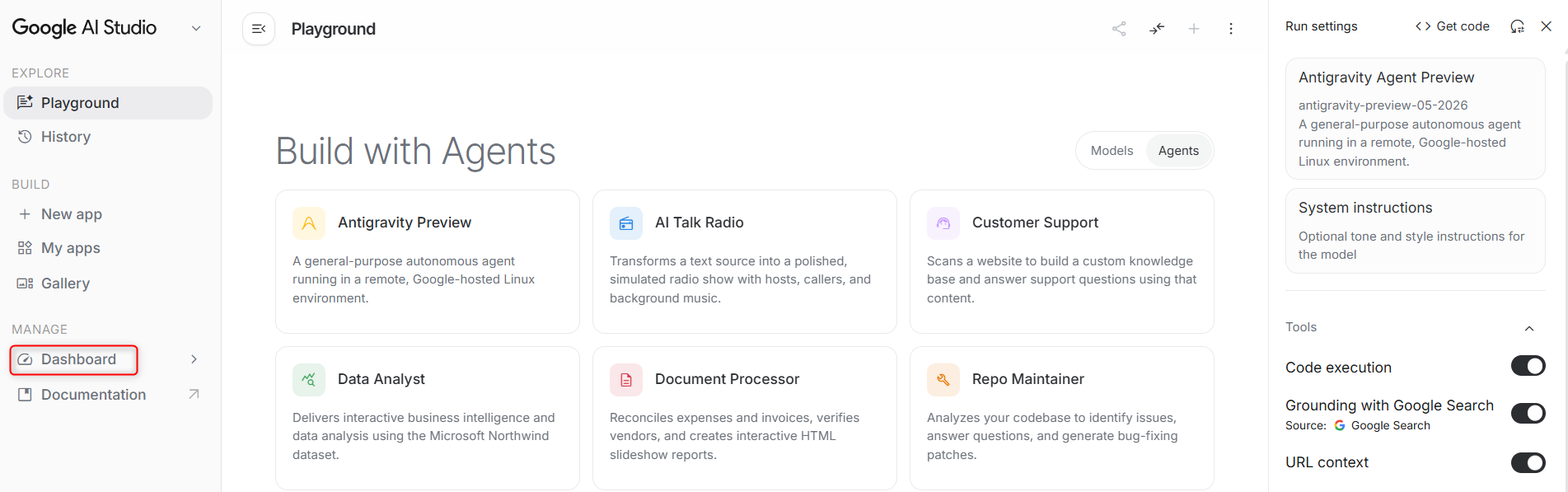Switch to the Models tab
1568x492 pixels.
point(1112,151)
